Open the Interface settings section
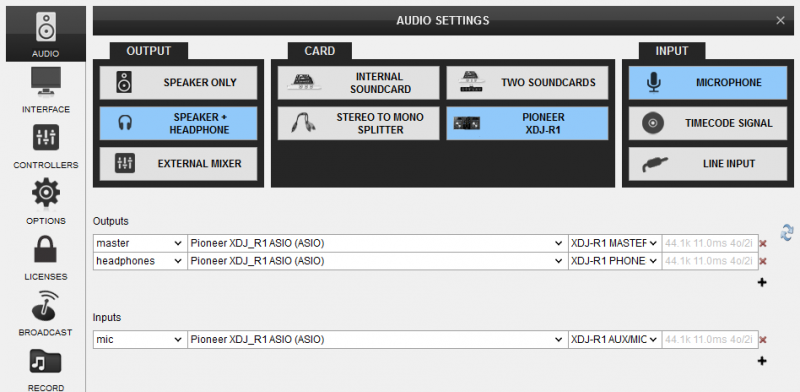This screenshot has height=392, width=800. 46,90
